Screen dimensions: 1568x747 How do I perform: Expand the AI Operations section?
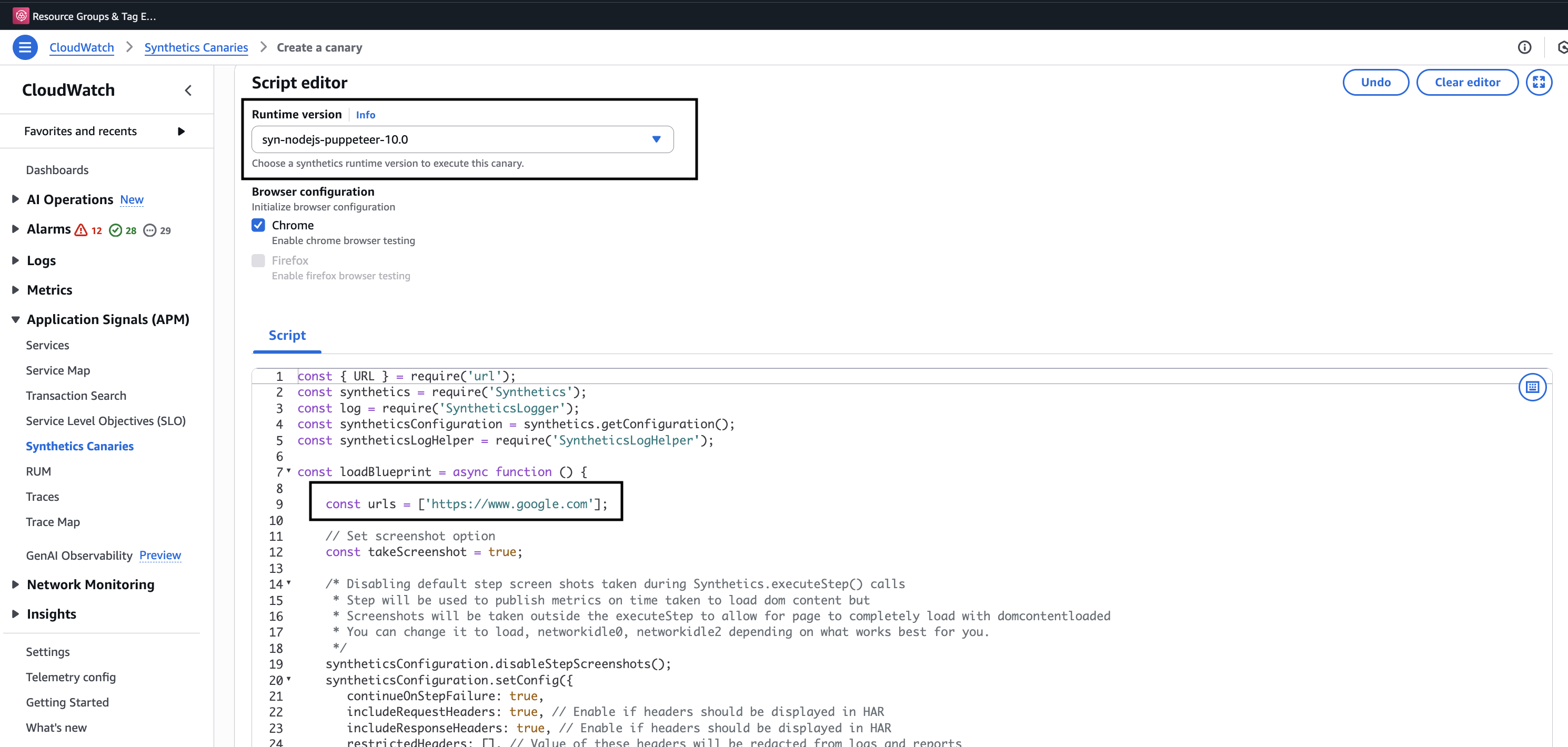[x=16, y=199]
